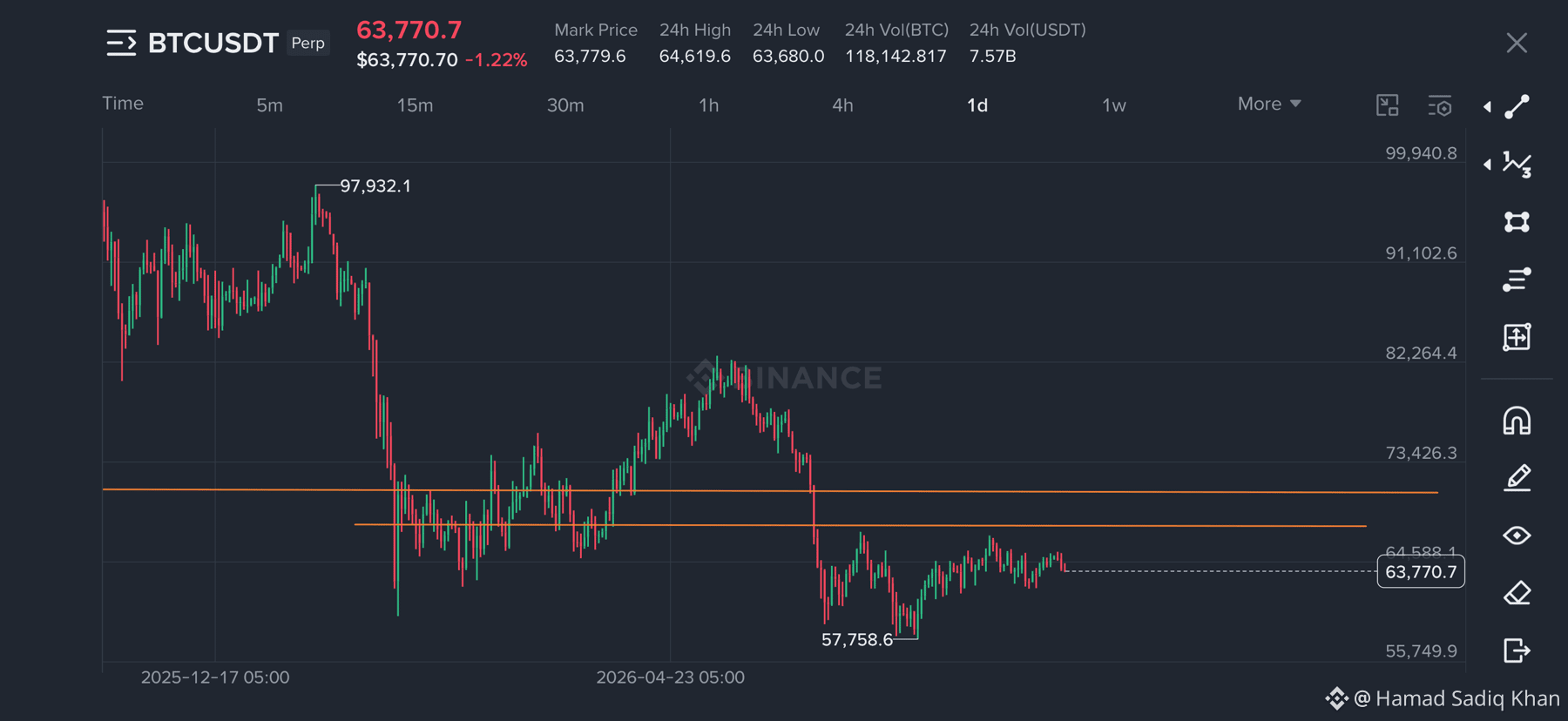Click the last price 63,770.7 in header
The image size is (1568, 721).
coord(409,30)
